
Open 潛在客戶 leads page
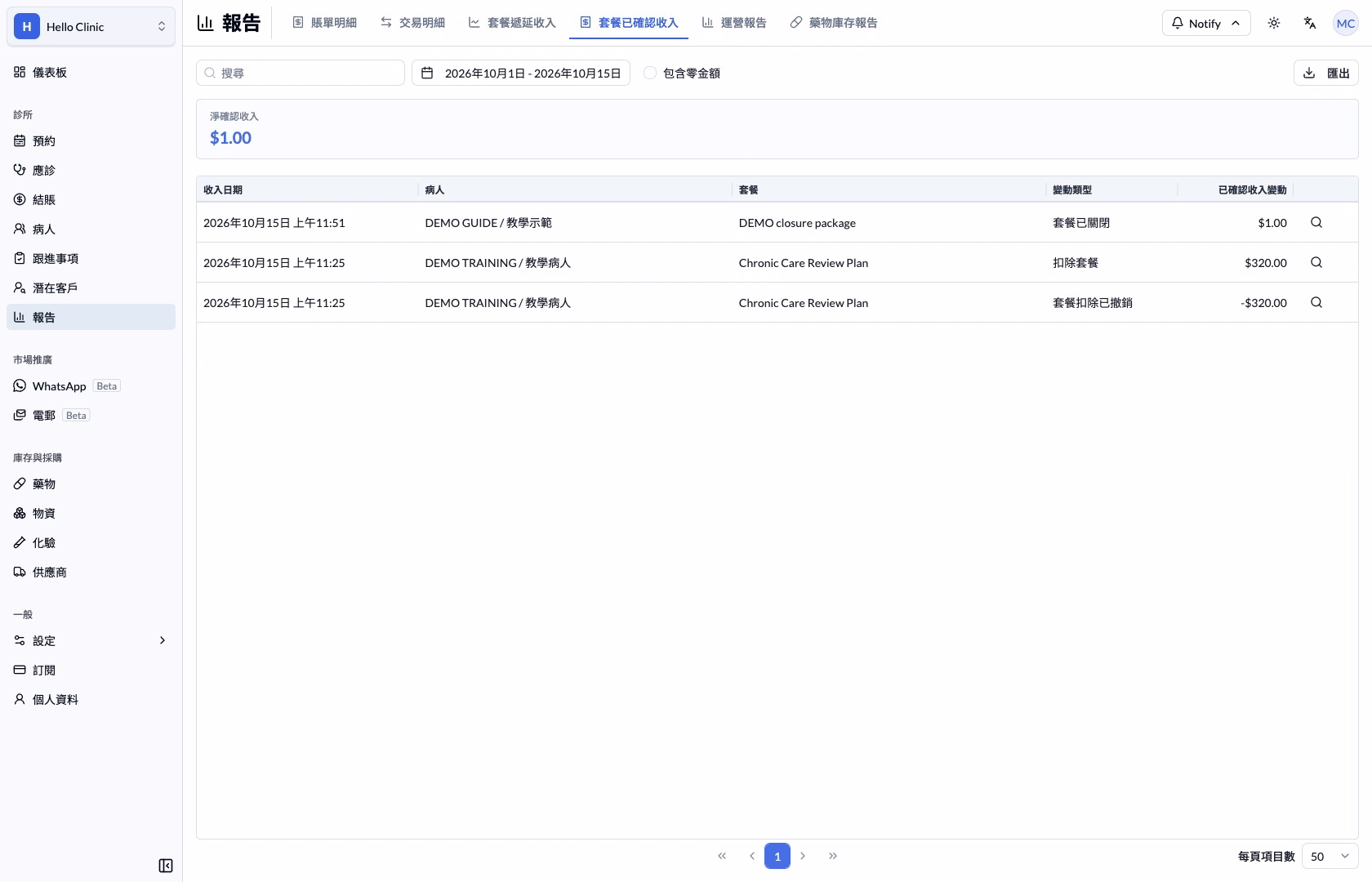pyautogui.click(x=91, y=287)
